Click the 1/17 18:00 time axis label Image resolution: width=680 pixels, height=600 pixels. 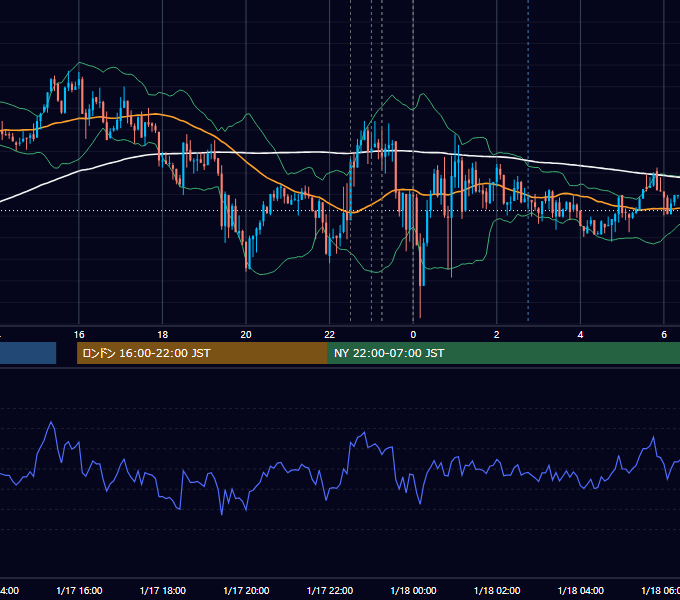pos(163,590)
